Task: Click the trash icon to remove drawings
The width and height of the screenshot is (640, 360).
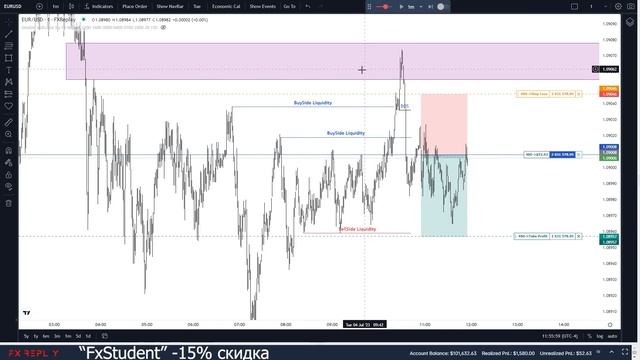Action: 9,203
